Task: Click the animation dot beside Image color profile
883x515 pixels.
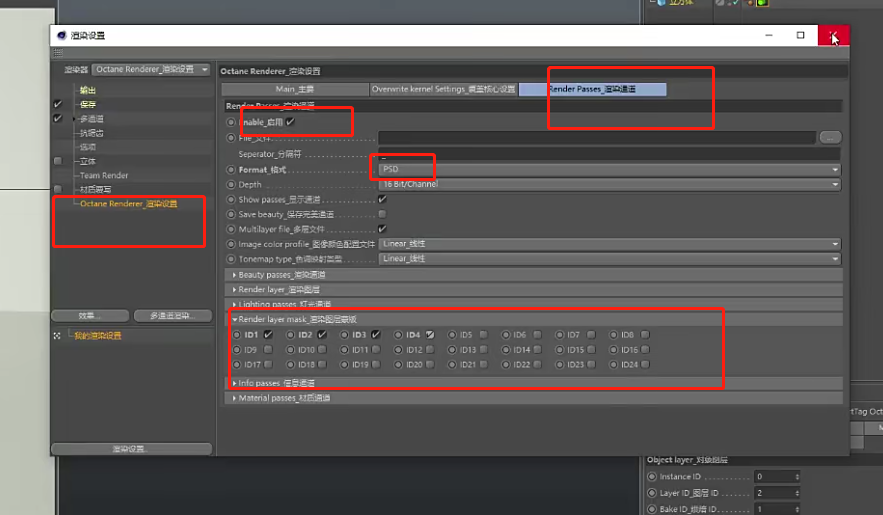Action: pyautogui.click(x=231, y=244)
